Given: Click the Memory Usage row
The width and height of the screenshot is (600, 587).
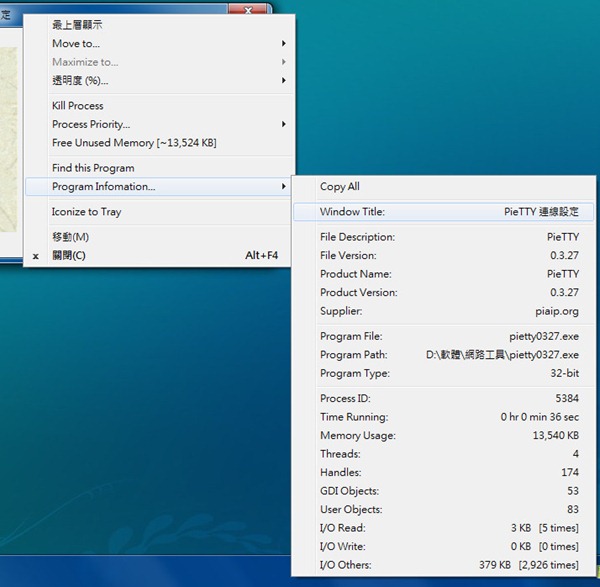Looking at the screenshot, I should pos(444,436).
